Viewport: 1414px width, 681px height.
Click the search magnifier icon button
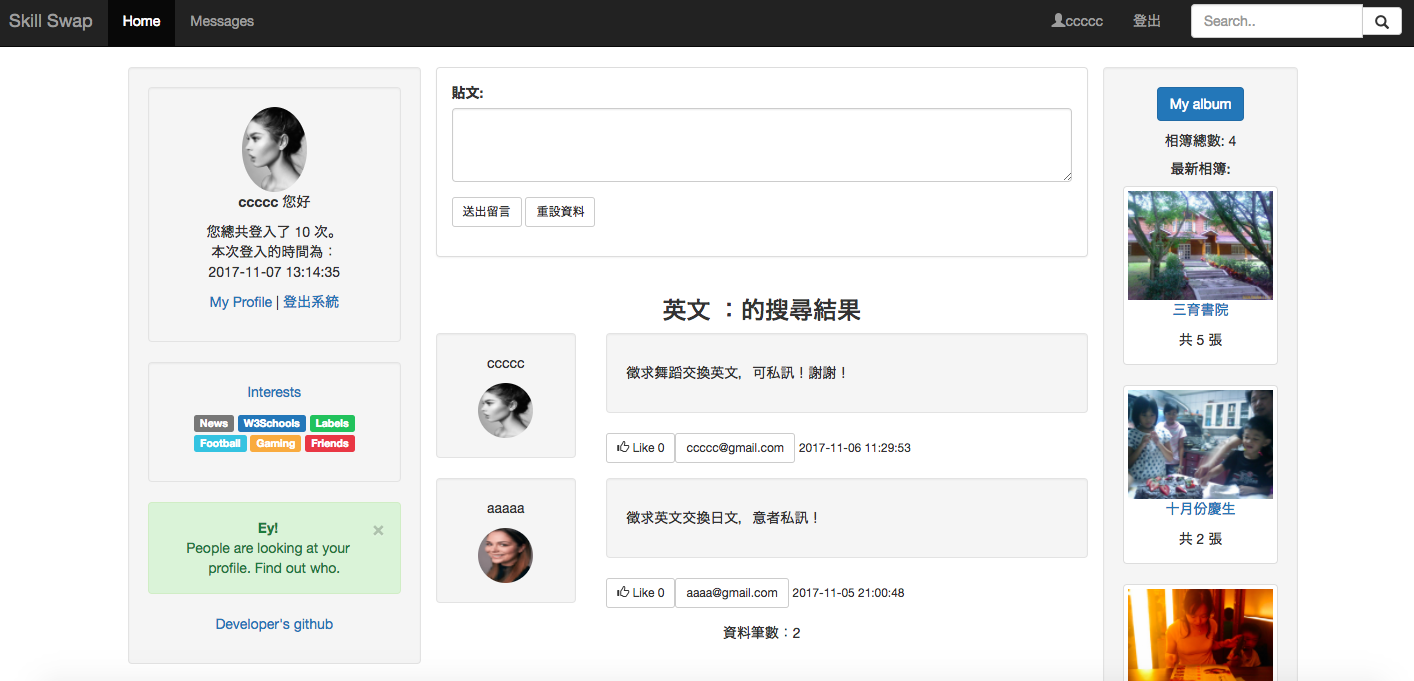coord(1382,21)
